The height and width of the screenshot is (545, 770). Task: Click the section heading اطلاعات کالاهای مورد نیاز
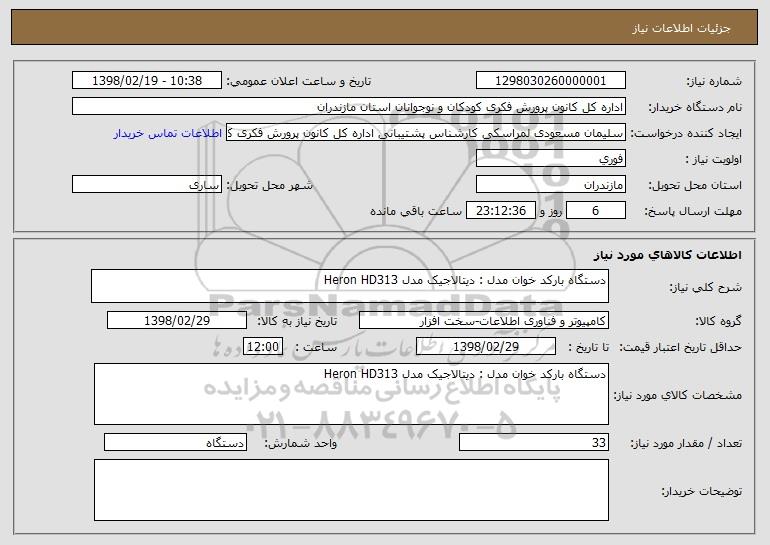coord(667,255)
